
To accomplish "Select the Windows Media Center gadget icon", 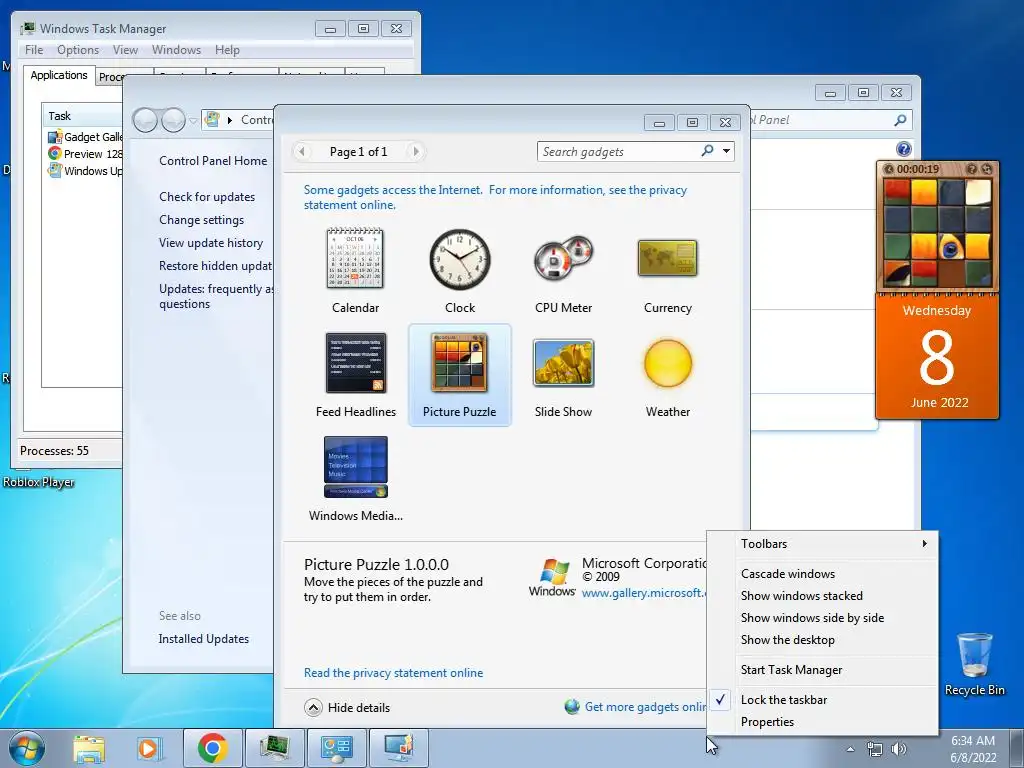I will (355, 467).
